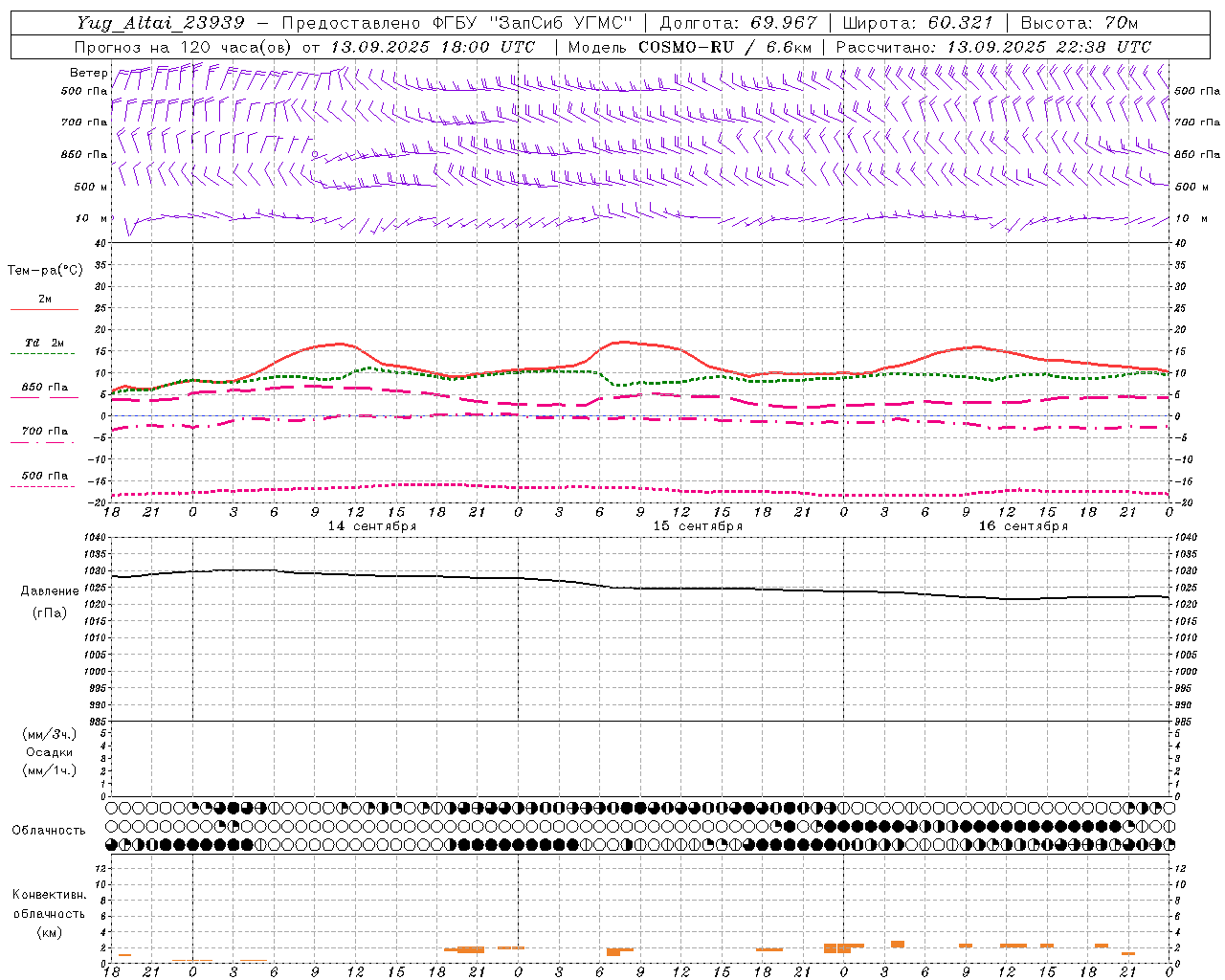The image size is (1225, 980).
Task: Click the 14 сентября date label
Action: coord(372,526)
